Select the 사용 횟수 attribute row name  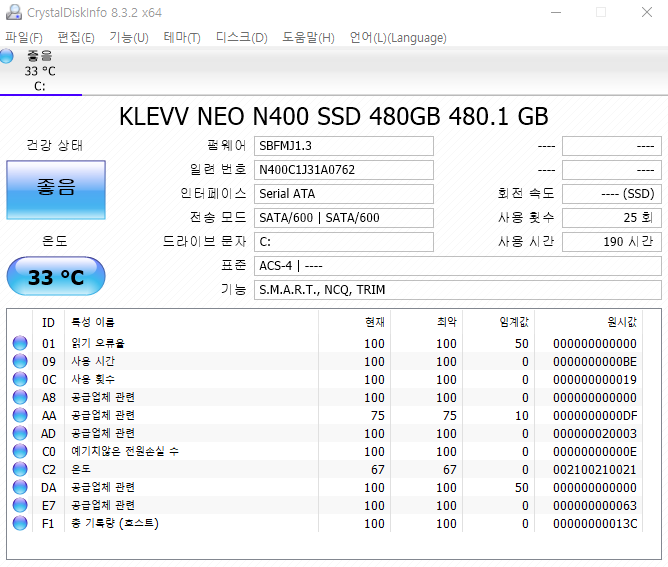coord(93,379)
